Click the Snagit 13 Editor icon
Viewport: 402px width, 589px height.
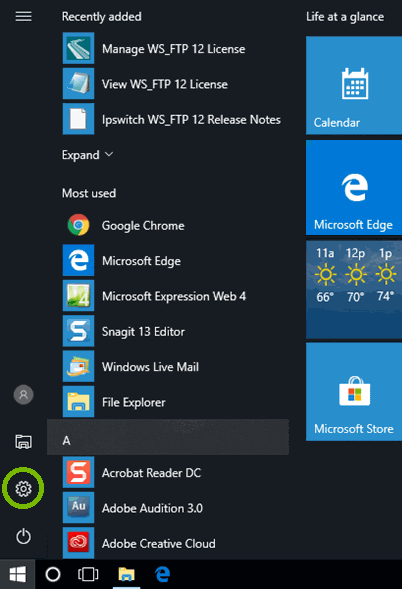coord(78,331)
